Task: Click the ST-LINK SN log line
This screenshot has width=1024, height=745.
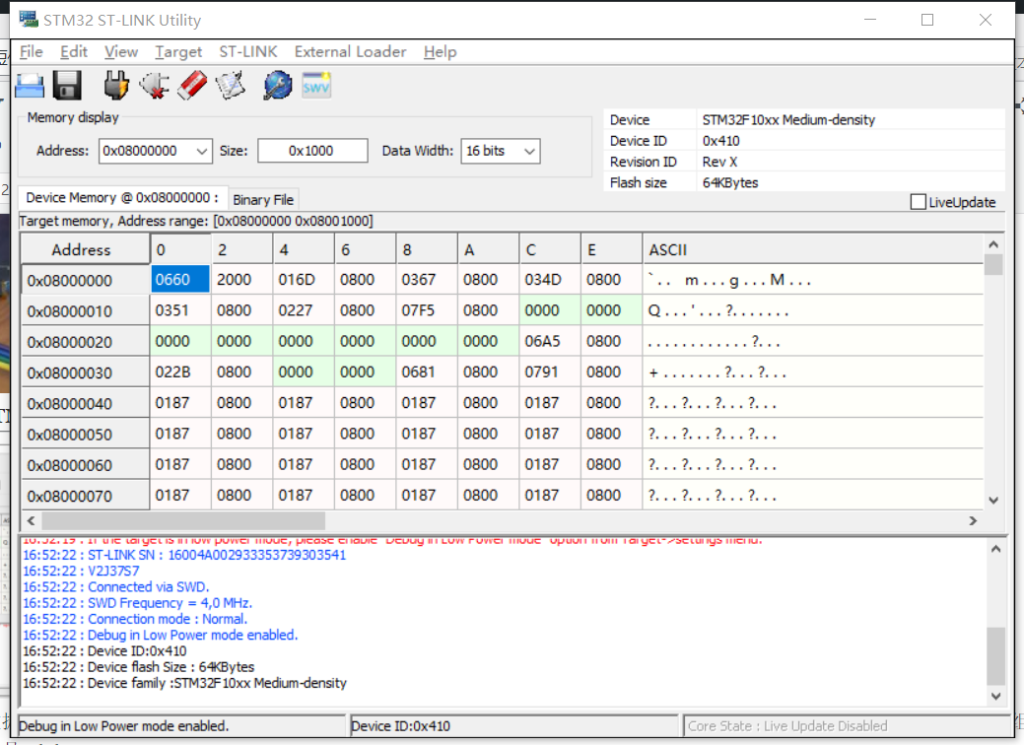Action: point(184,555)
